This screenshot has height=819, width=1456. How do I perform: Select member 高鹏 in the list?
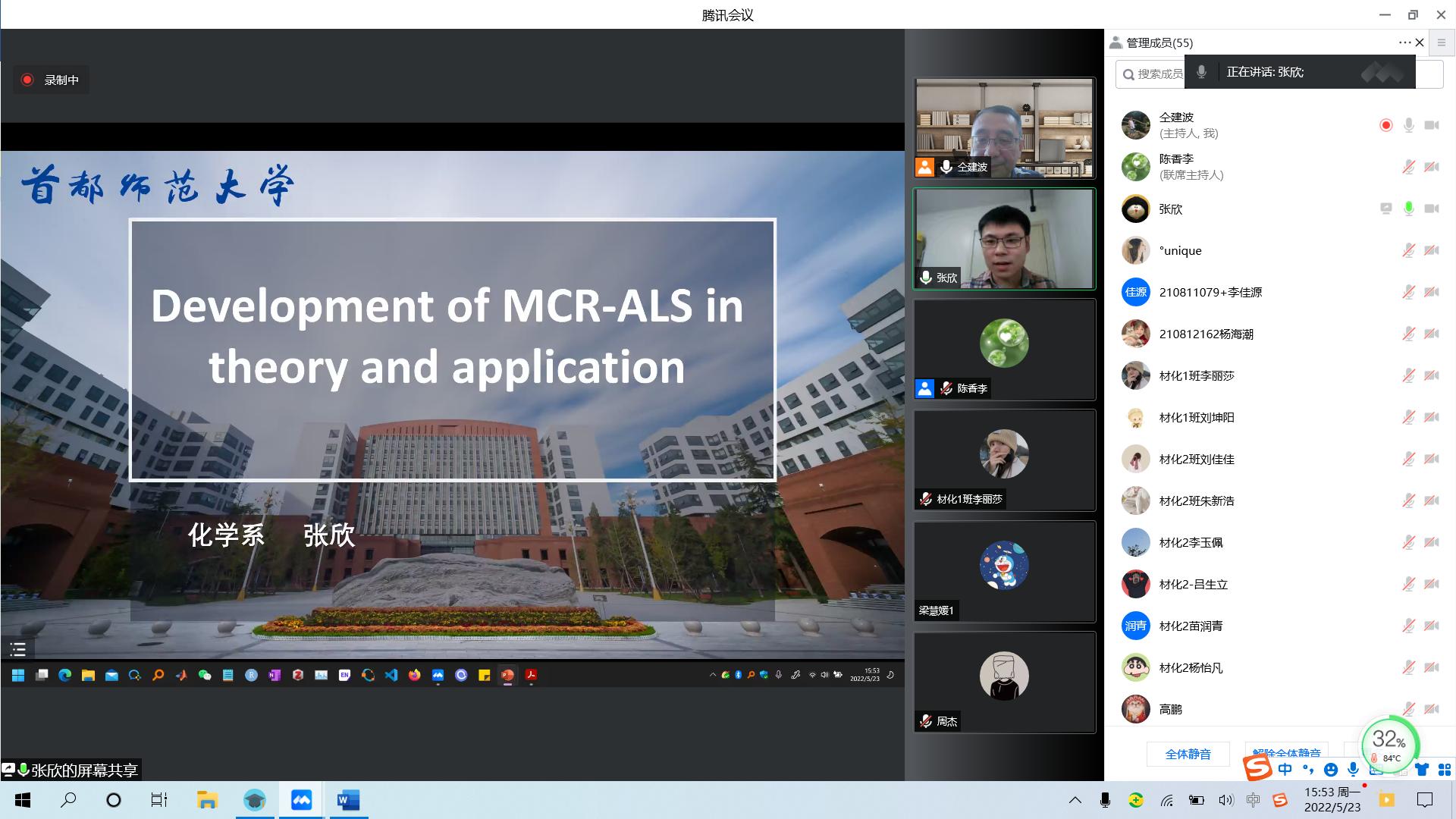click(x=1170, y=709)
